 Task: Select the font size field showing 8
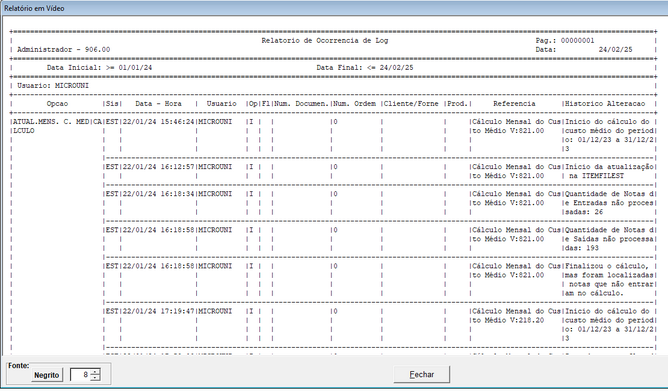pos(81,375)
